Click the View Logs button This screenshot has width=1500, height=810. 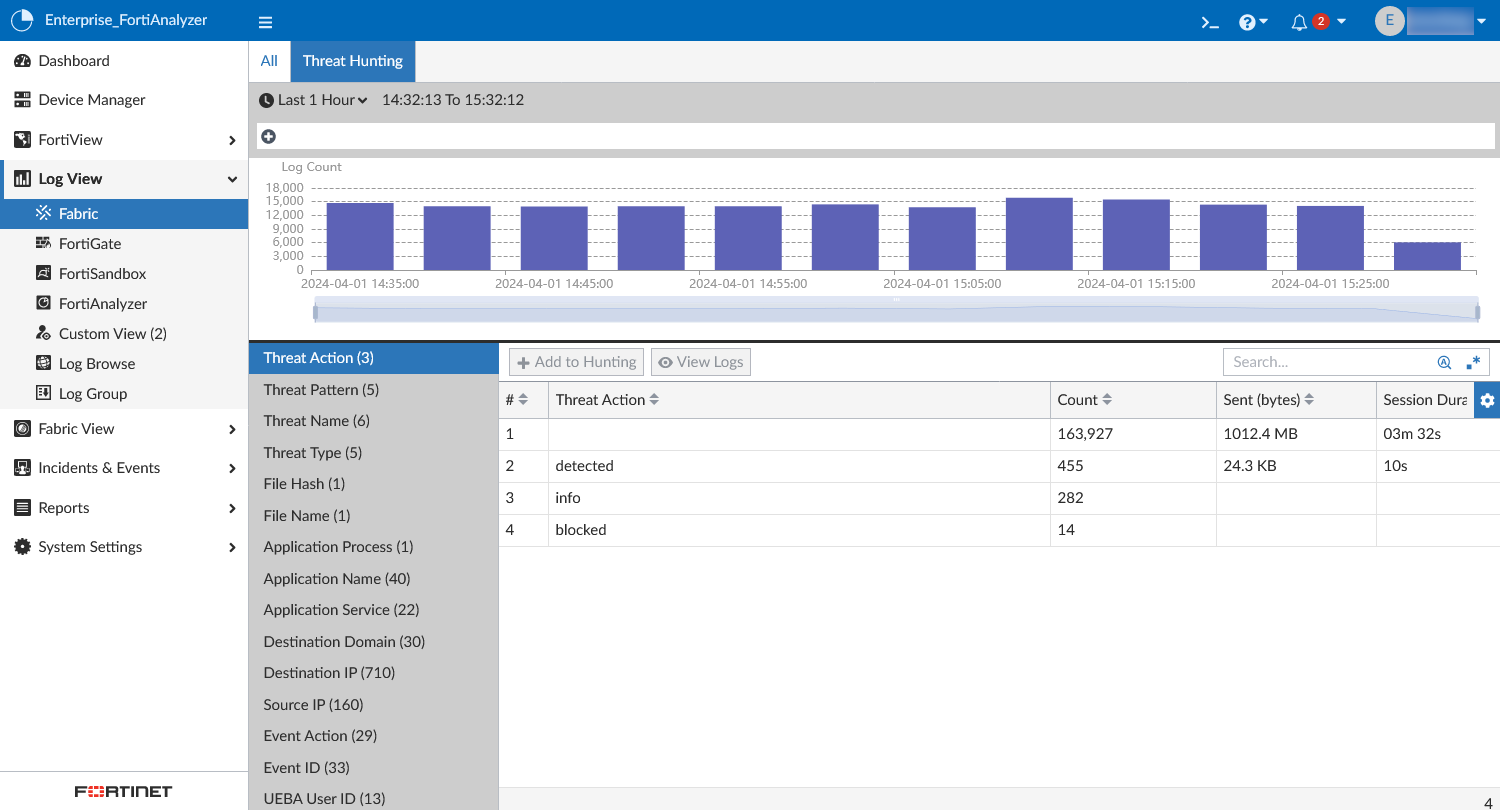tap(700, 362)
